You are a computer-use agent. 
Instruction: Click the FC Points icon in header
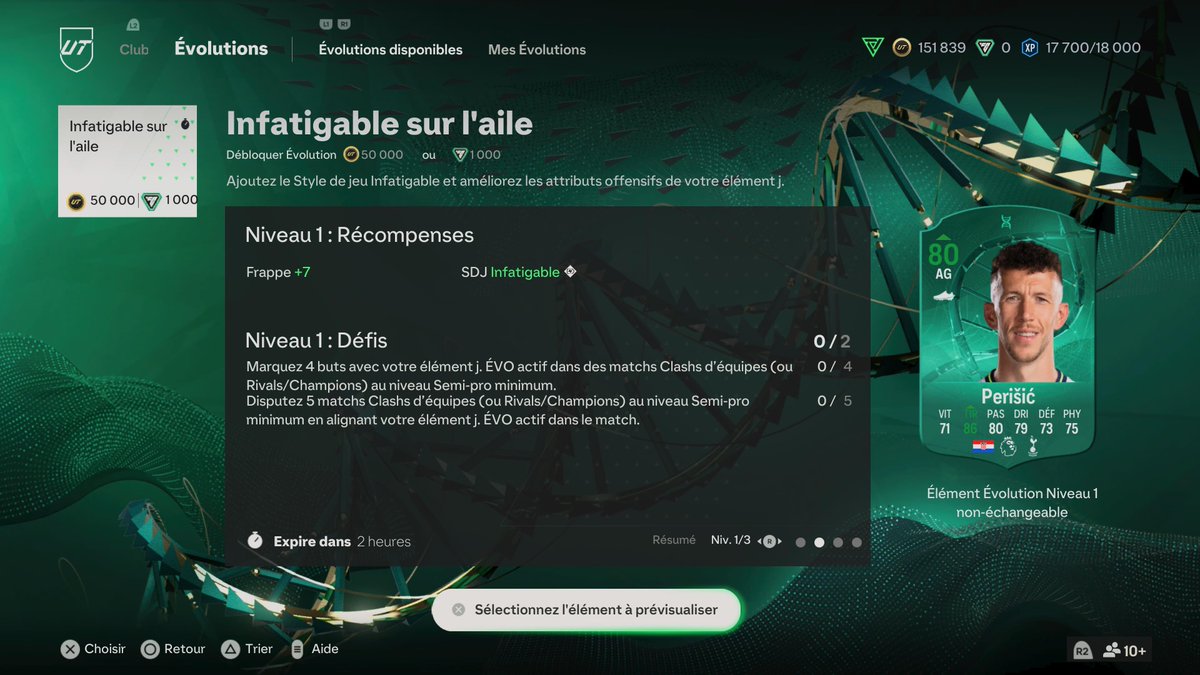click(x=985, y=47)
